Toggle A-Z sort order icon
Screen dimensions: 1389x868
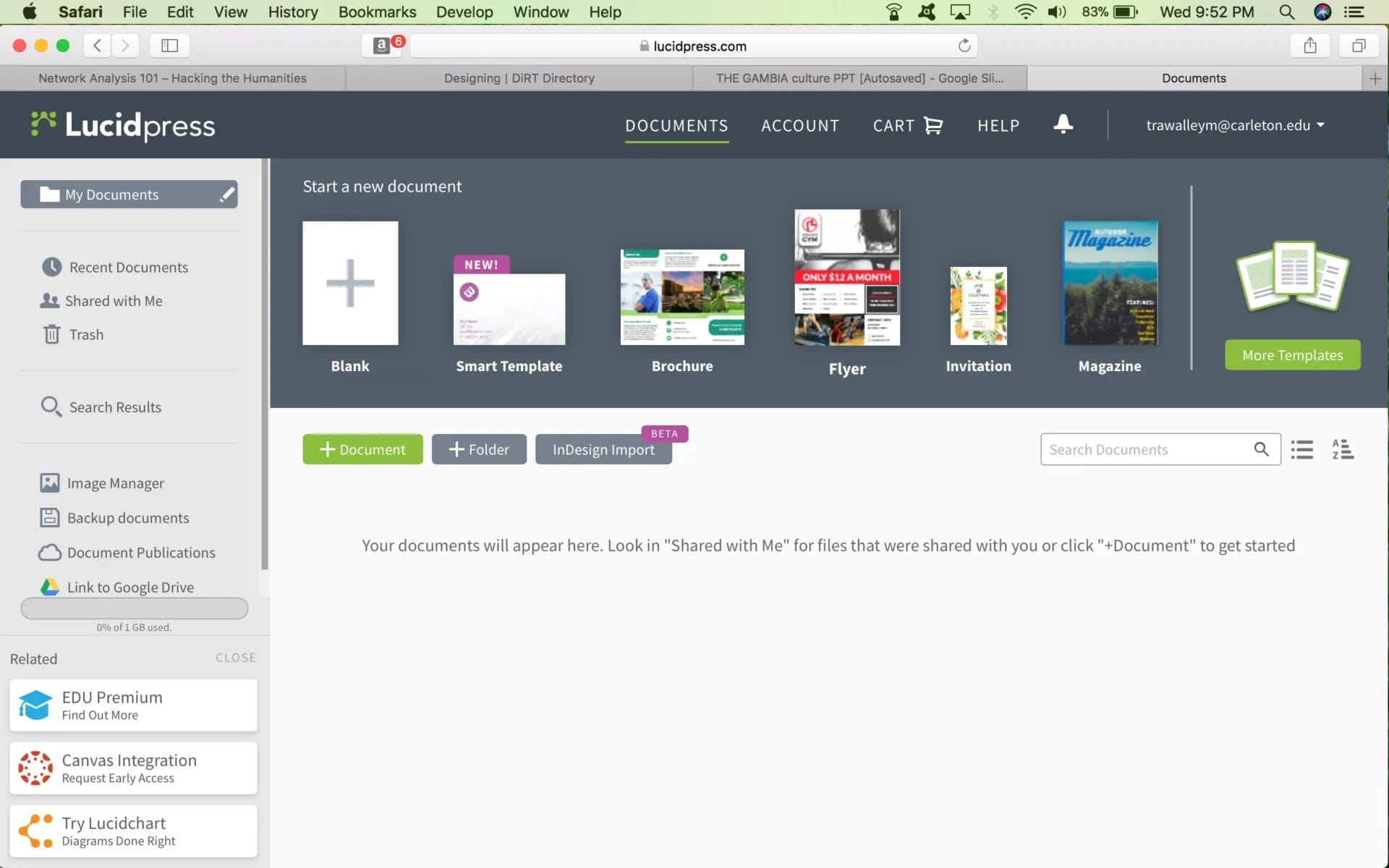pos(1343,450)
